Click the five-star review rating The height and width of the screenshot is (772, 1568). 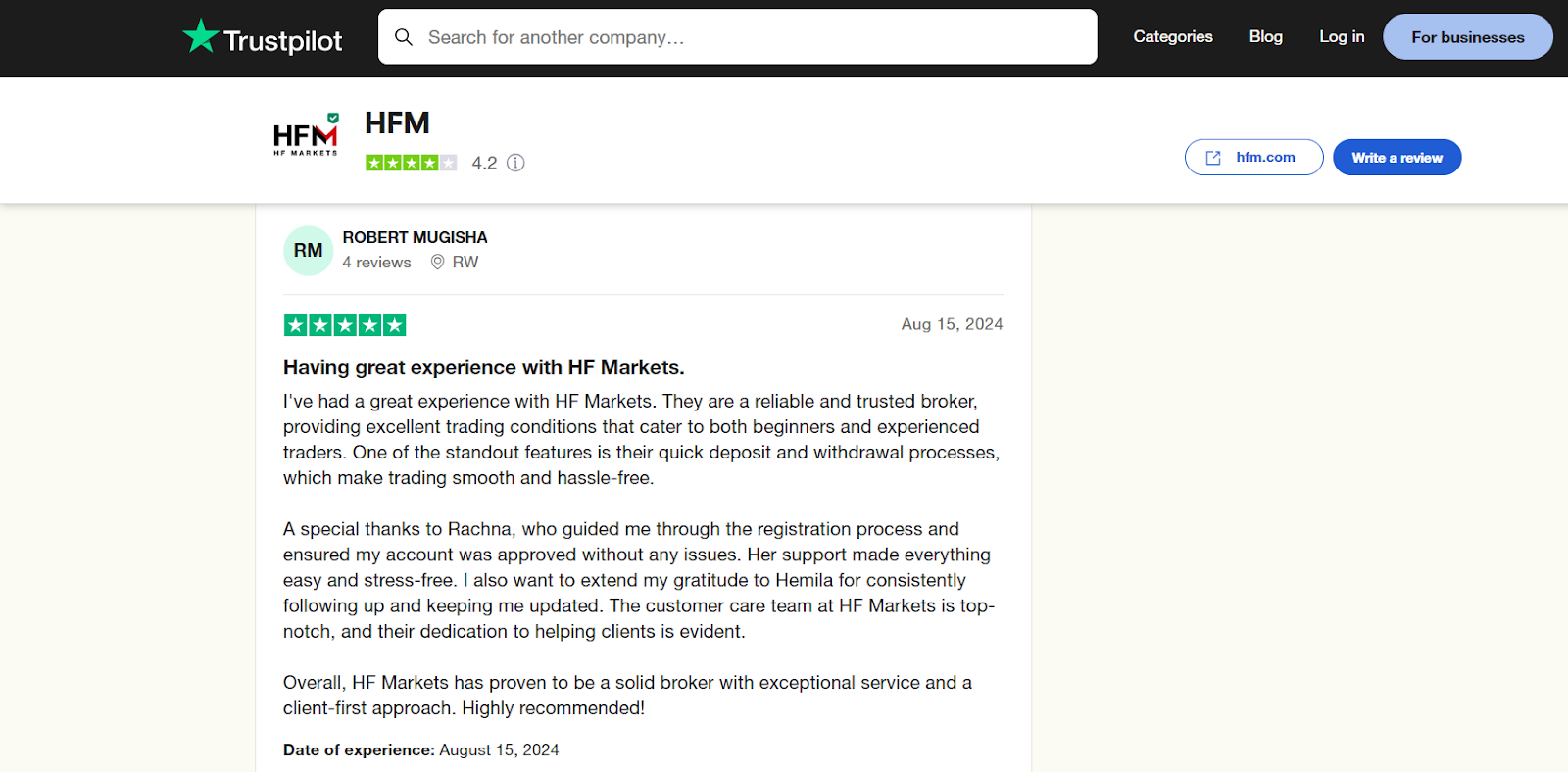coord(345,325)
